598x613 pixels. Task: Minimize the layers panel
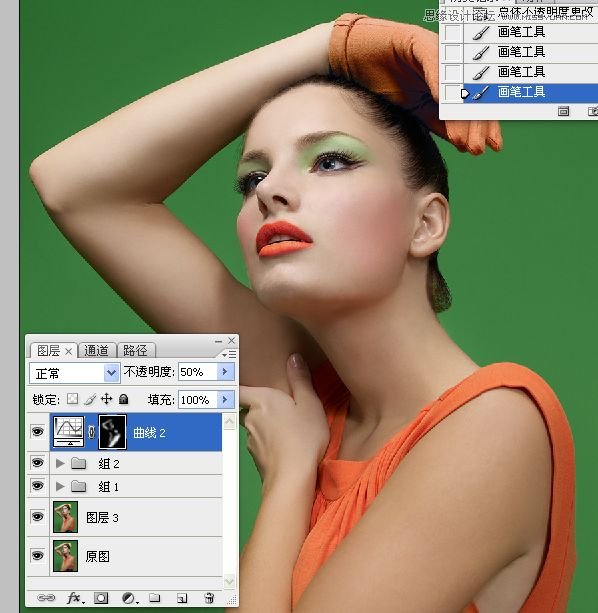pos(218,341)
